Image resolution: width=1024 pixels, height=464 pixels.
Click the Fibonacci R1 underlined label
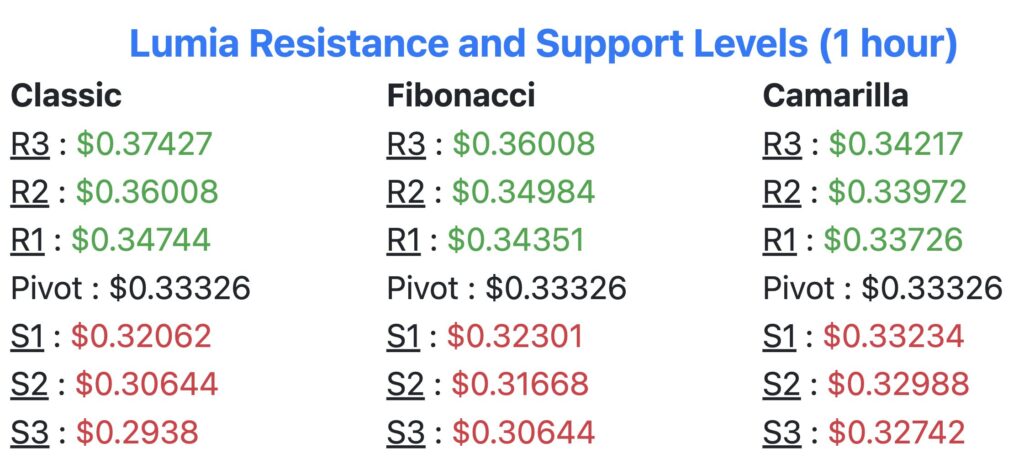404,240
